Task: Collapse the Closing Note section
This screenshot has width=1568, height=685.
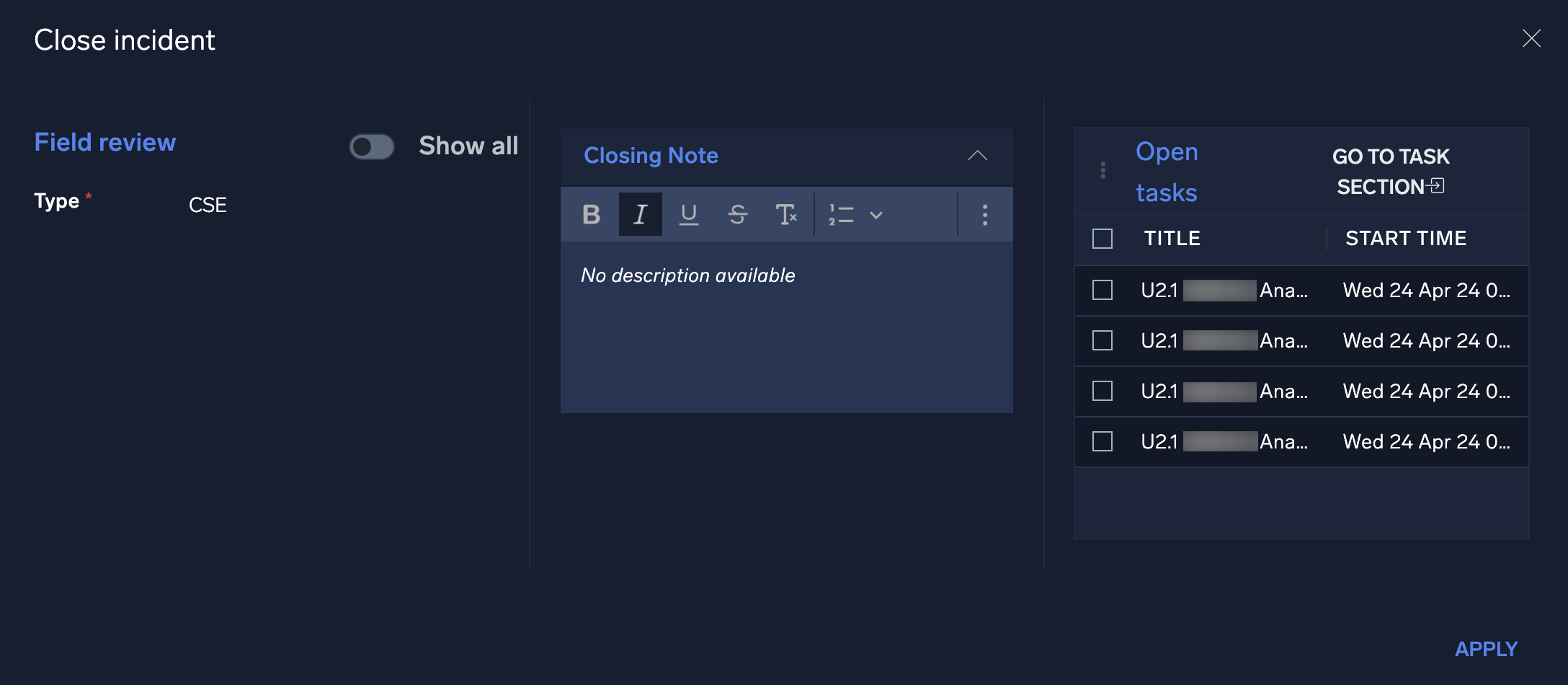Action: (x=978, y=156)
